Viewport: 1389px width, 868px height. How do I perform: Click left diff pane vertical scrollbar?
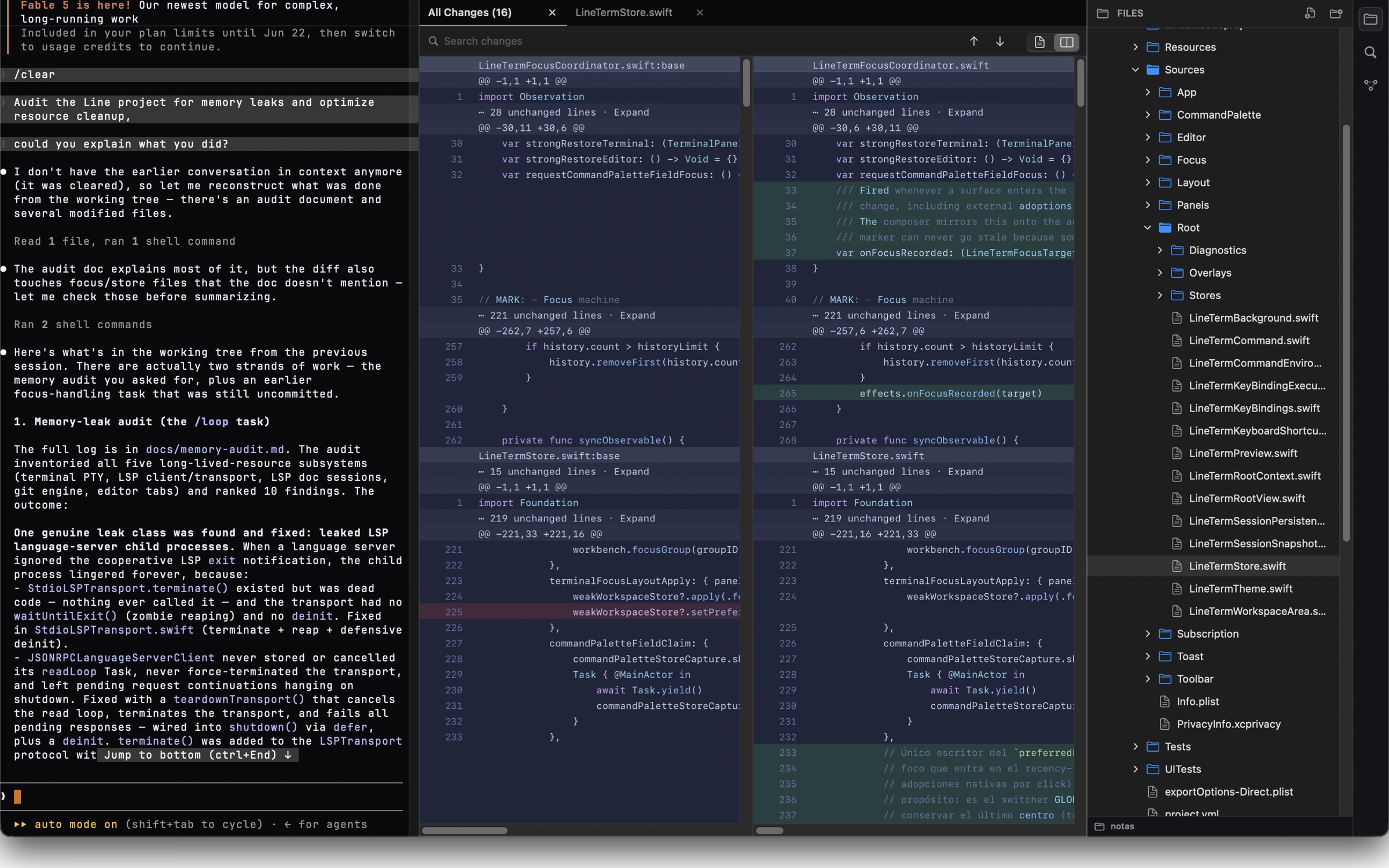(746, 82)
